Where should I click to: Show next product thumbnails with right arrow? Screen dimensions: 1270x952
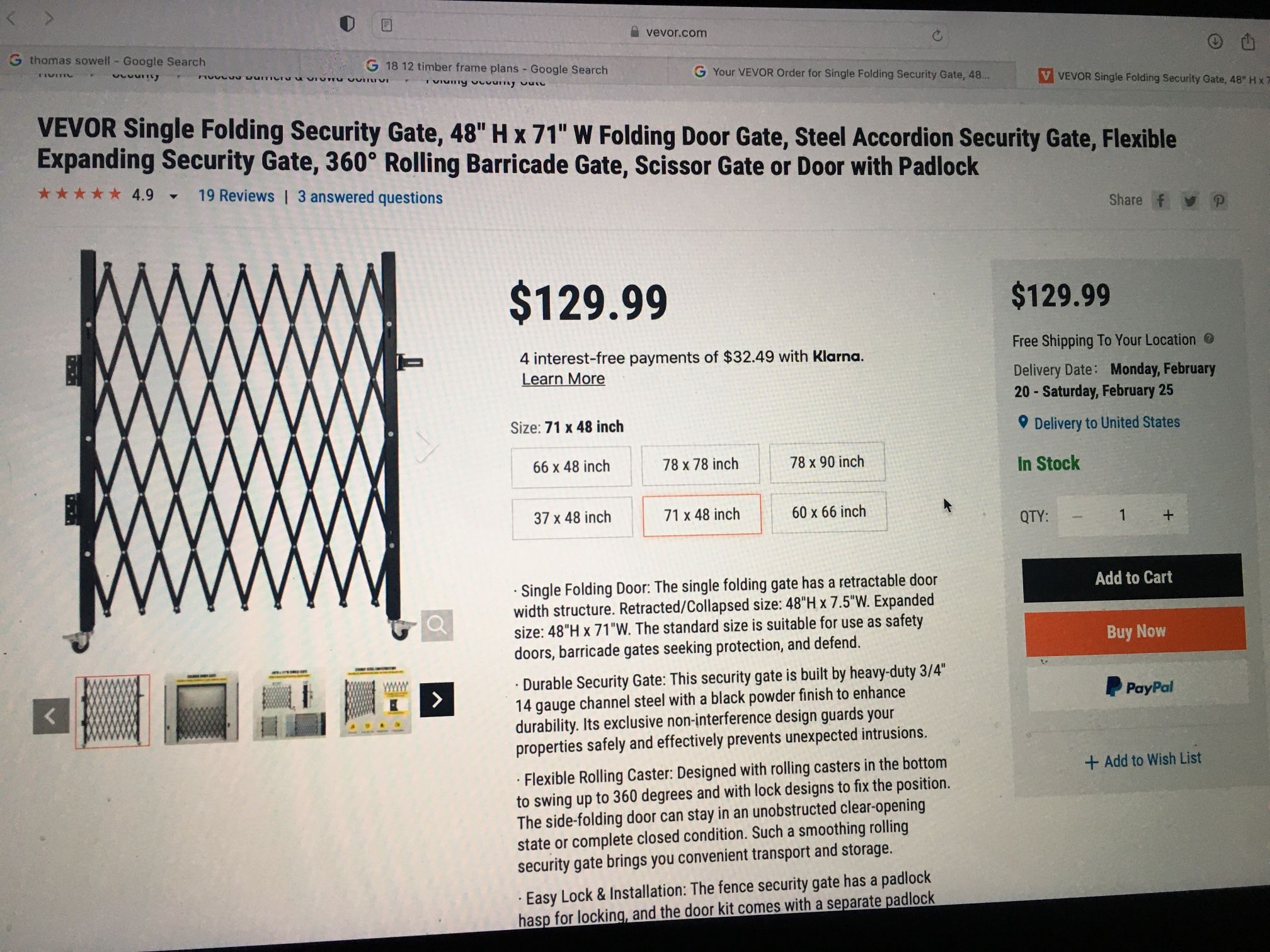(x=437, y=699)
